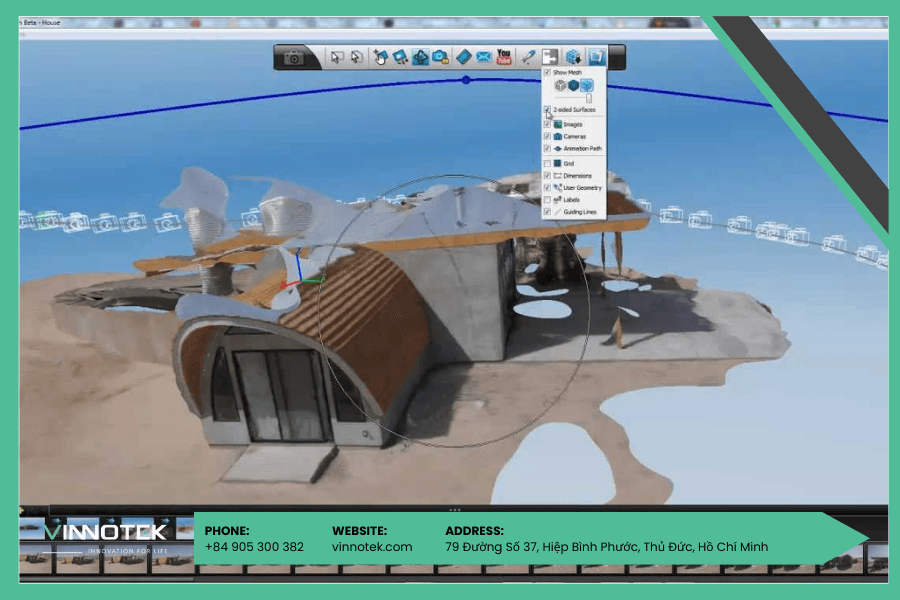The height and width of the screenshot is (600, 900).
Task: Select the blue ruler measure tool
Action: (463, 57)
